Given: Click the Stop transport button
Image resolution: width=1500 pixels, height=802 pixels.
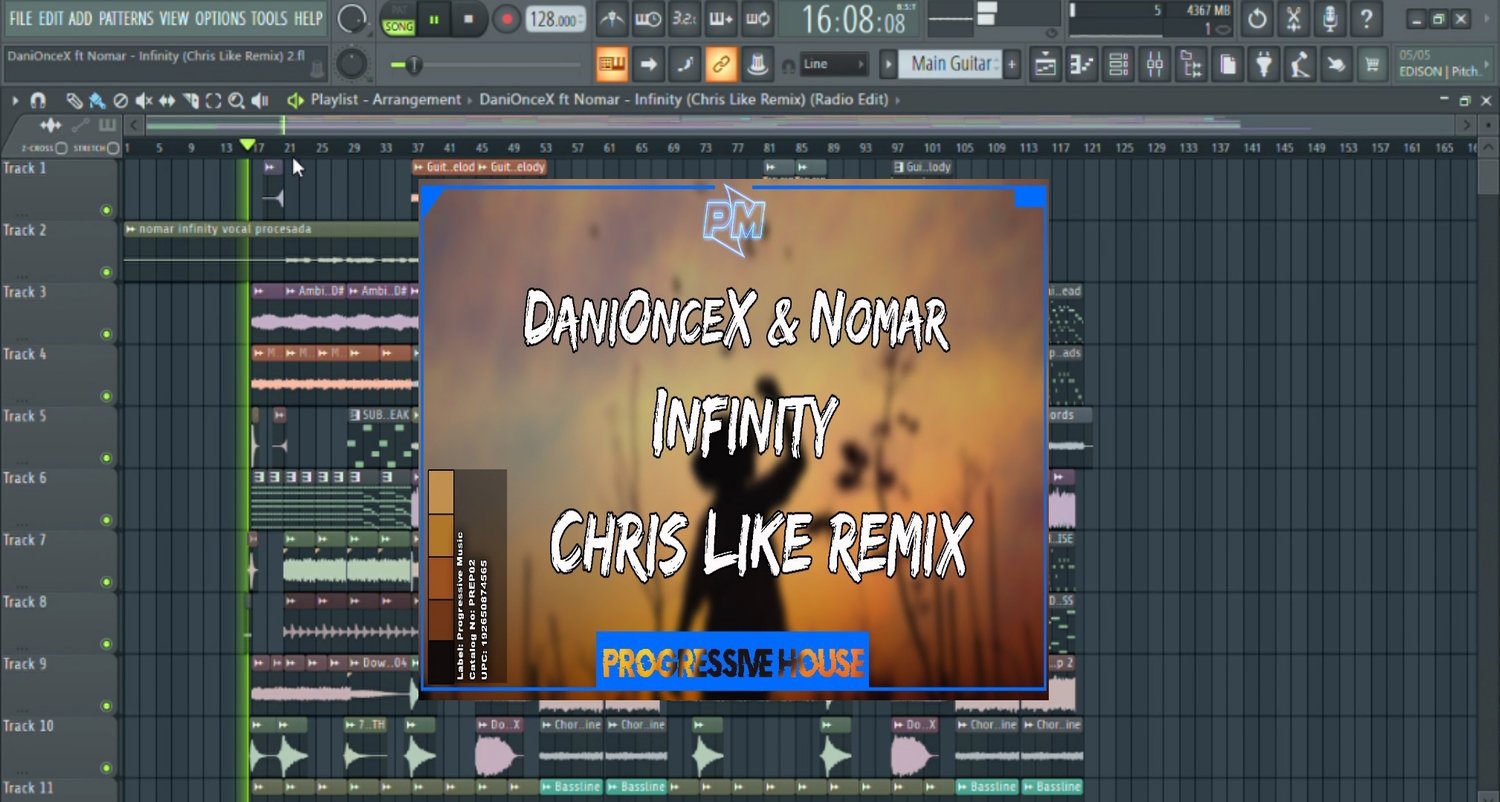Looking at the screenshot, I should coord(469,19).
